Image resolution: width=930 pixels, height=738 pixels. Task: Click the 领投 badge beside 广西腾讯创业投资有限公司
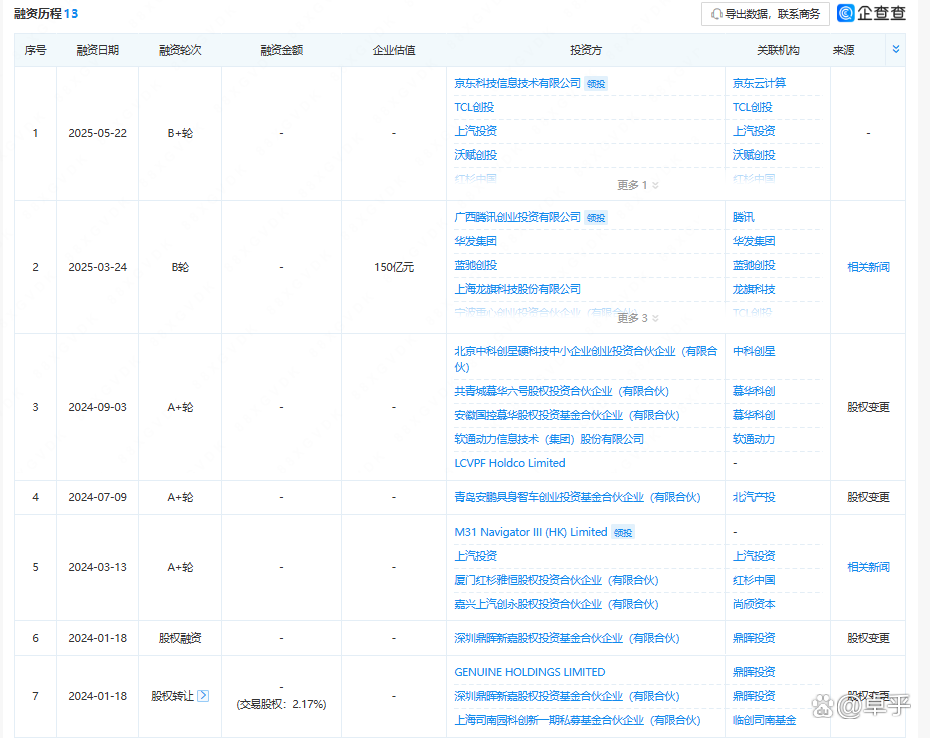(596, 217)
